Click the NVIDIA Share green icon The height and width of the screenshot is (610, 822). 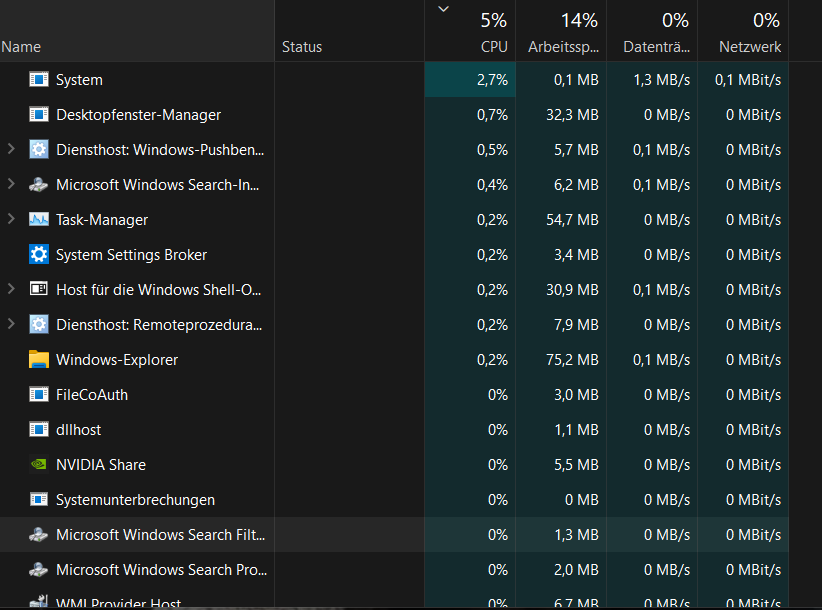point(39,464)
